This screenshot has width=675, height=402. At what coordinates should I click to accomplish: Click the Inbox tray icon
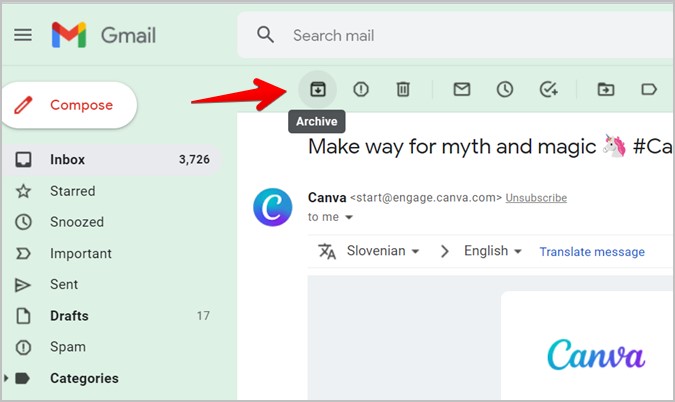point(23,160)
